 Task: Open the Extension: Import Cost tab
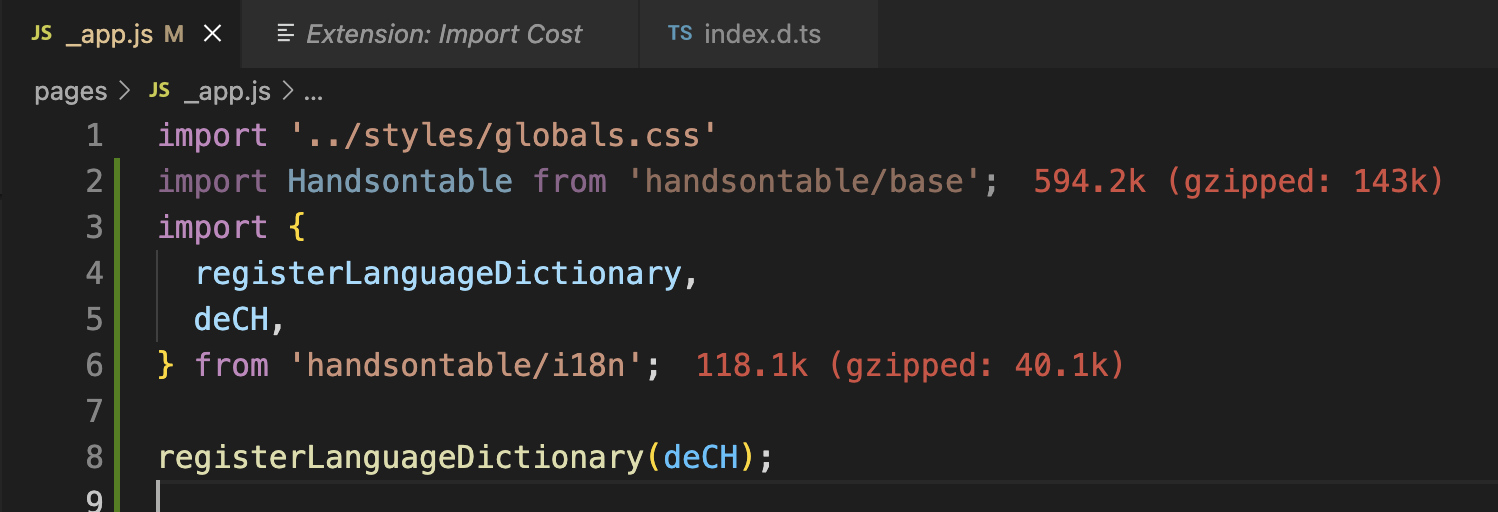pos(439,34)
